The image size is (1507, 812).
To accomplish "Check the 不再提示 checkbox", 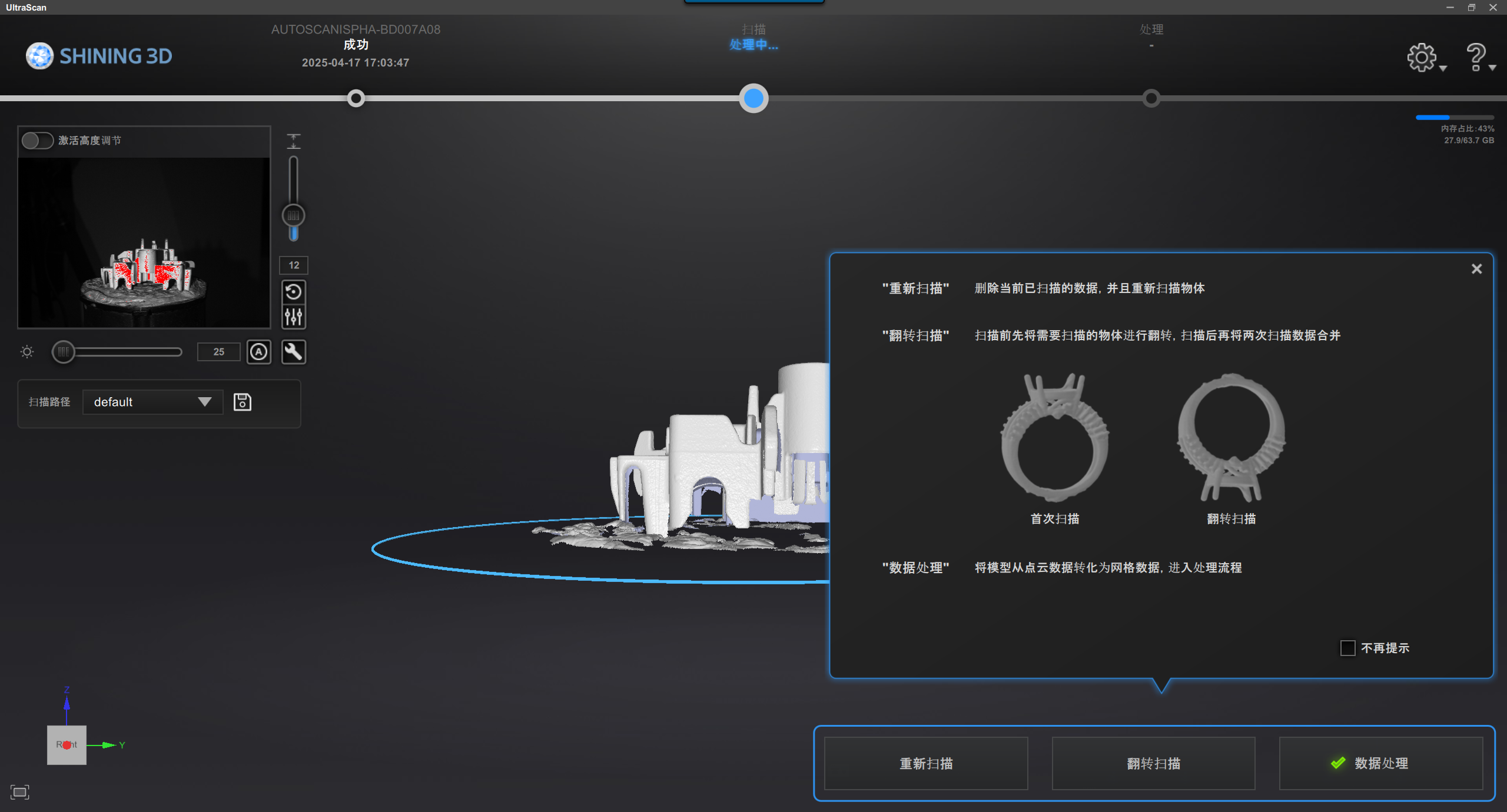I will click(x=1347, y=648).
